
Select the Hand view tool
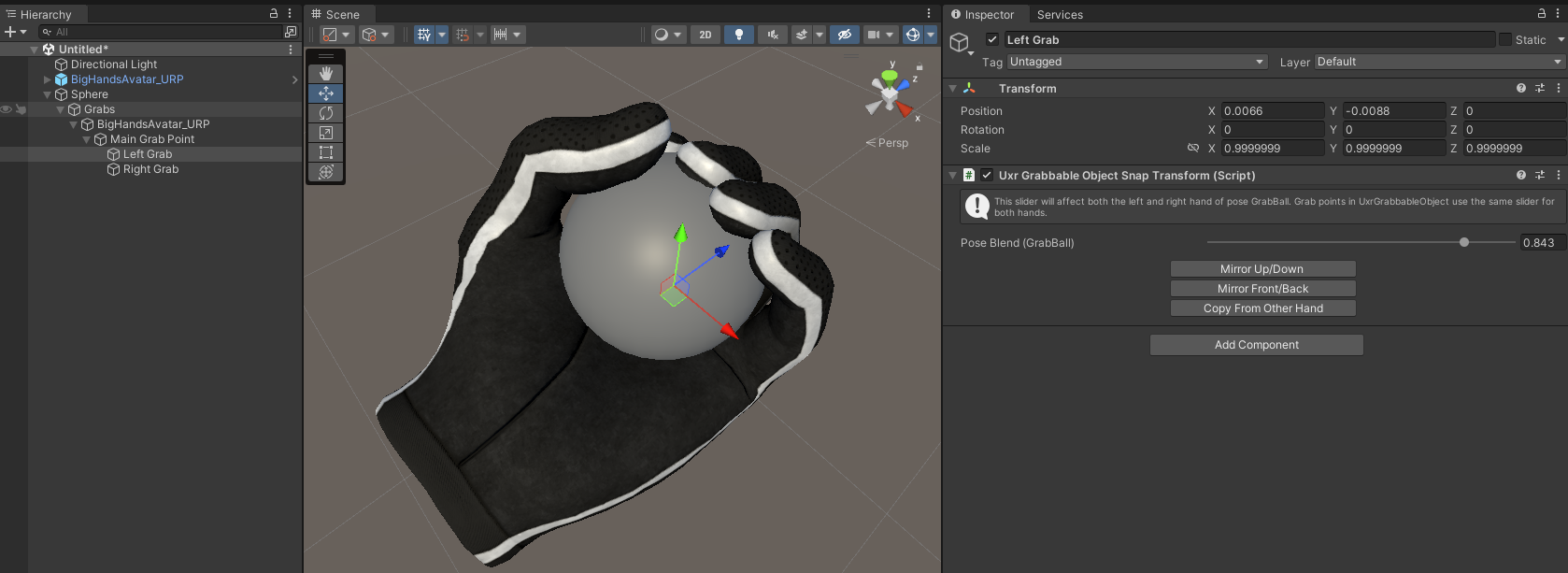point(326,74)
